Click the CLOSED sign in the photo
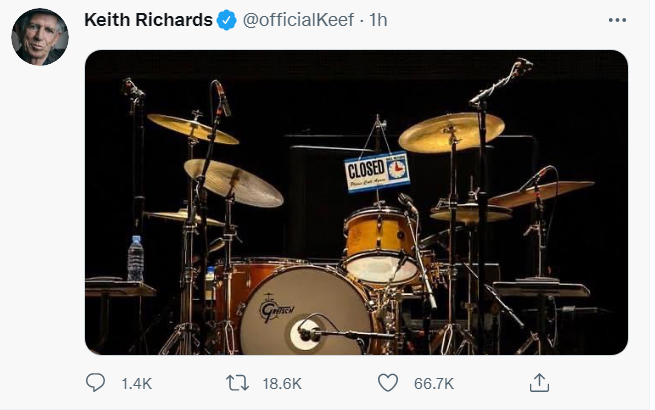Image resolution: width=655 pixels, height=410 pixels. (376, 172)
